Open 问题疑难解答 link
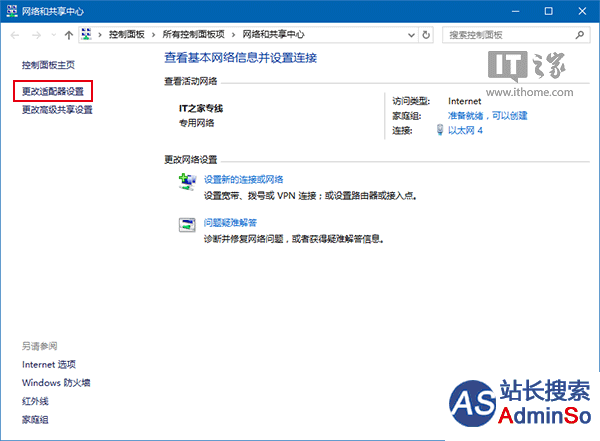600x441 pixels. pyautogui.click(x=230, y=223)
